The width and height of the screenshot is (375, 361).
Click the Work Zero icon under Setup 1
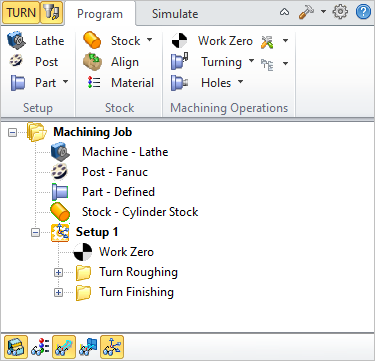pos(83,252)
